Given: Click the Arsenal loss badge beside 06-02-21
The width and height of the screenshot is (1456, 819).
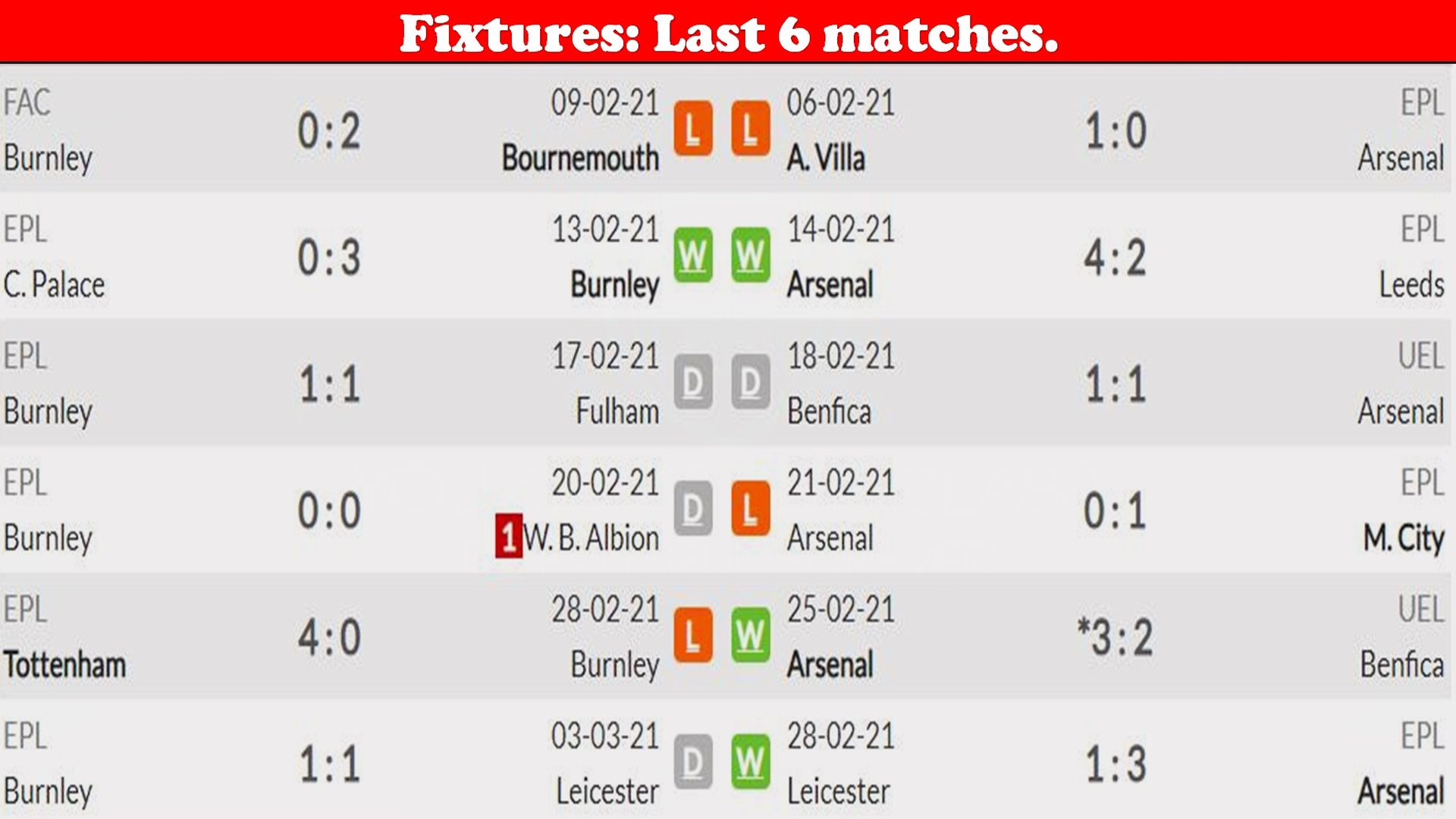Looking at the screenshot, I should [751, 128].
